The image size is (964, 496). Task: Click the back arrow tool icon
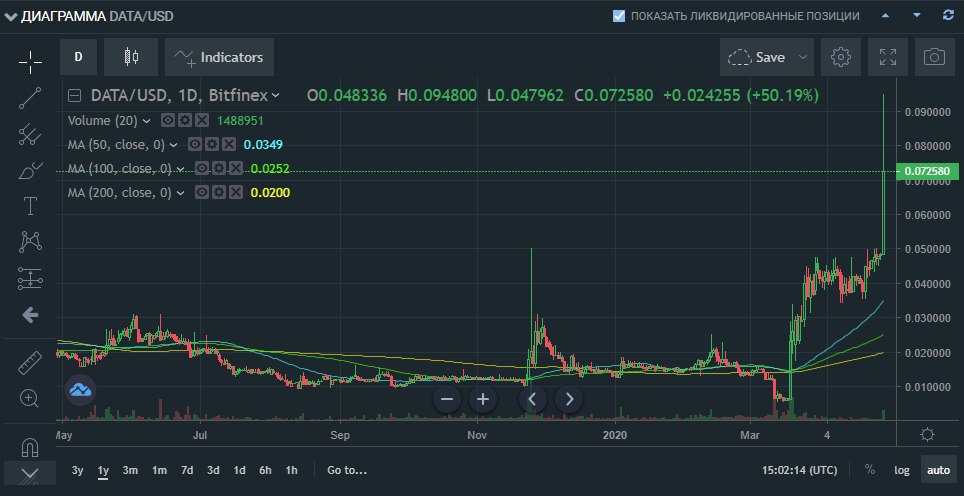(x=30, y=315)
